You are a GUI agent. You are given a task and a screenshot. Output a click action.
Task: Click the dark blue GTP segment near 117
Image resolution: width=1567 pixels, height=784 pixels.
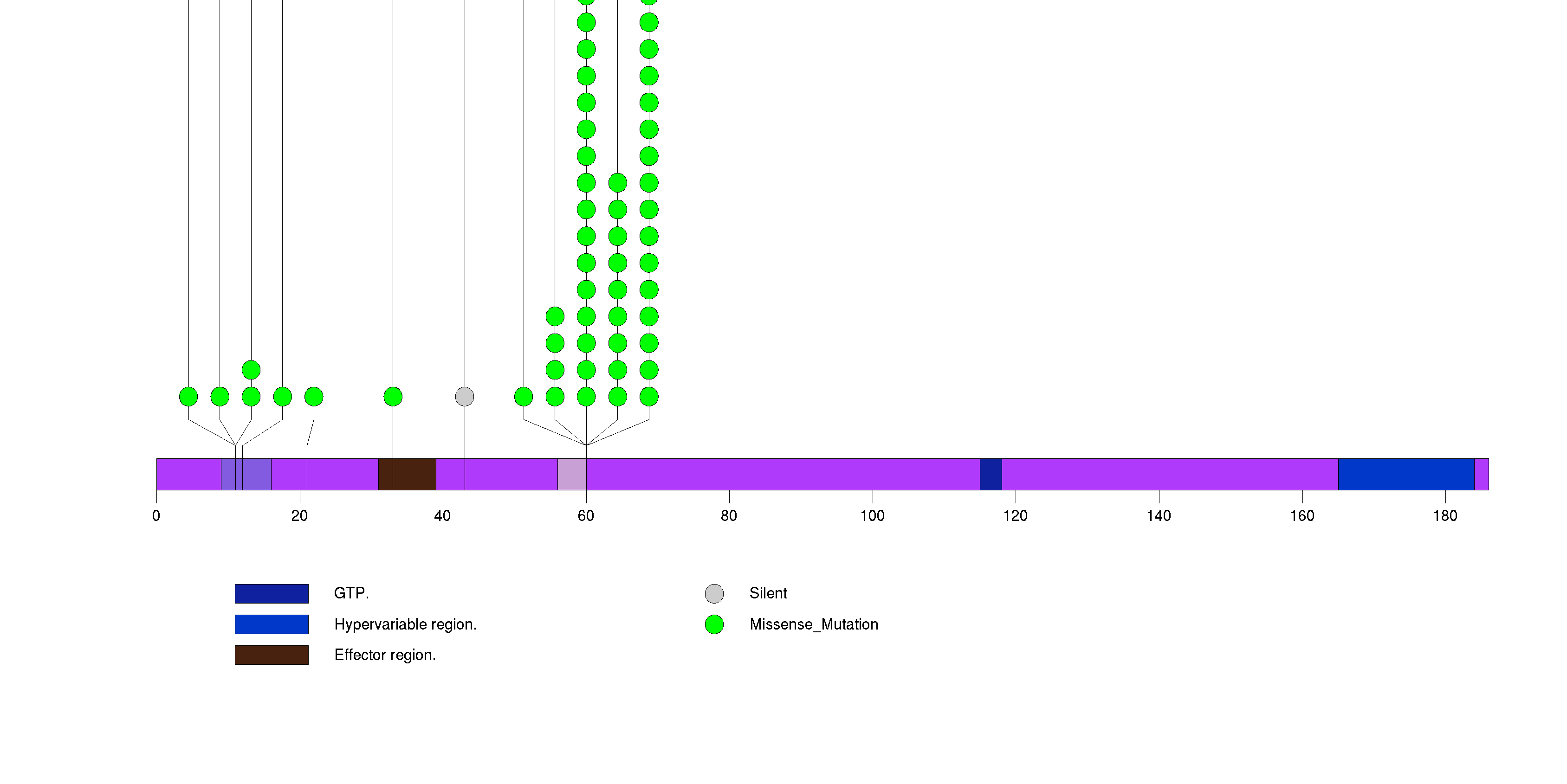pos(991,474)
